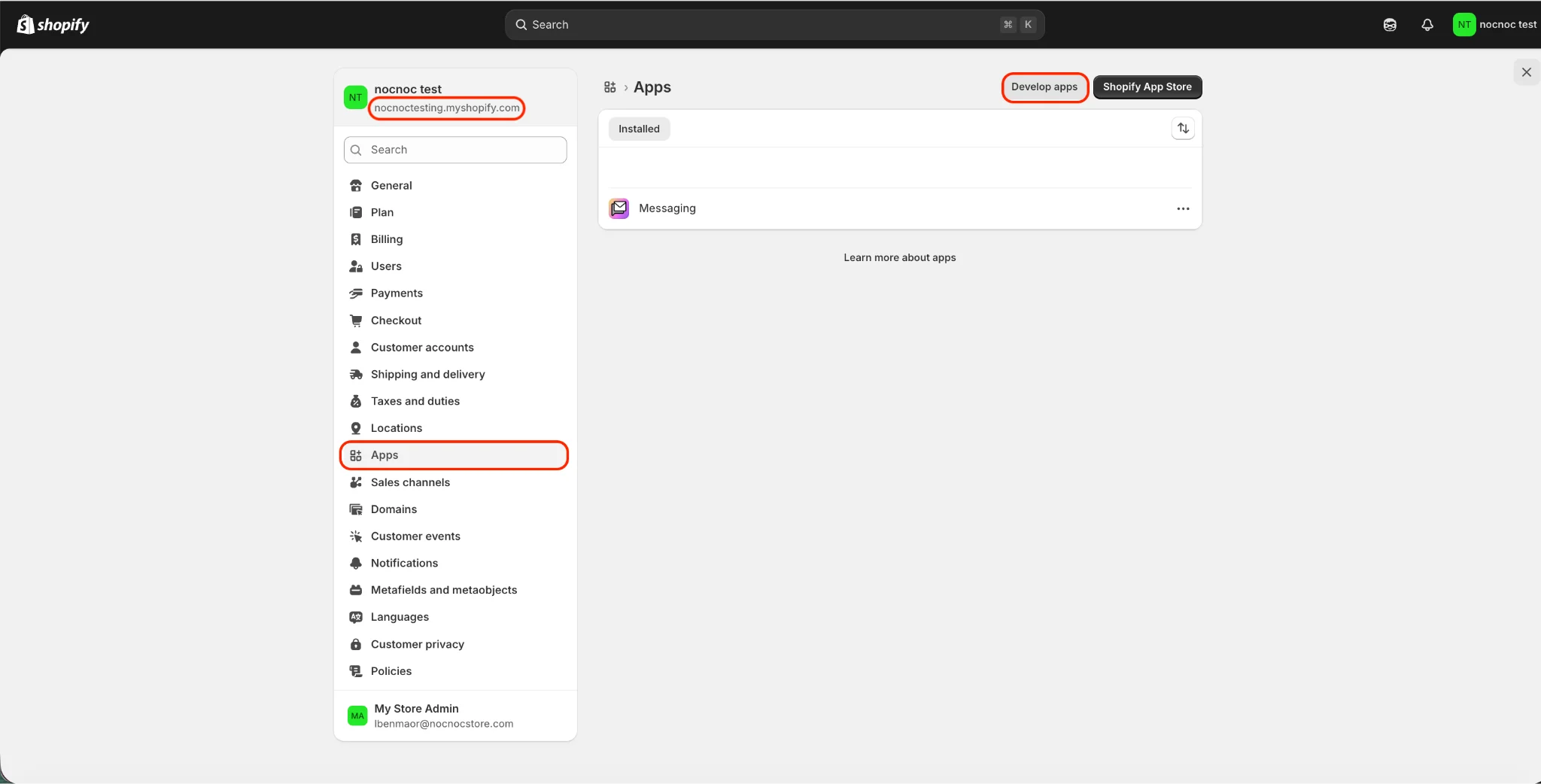This screenshot has width=1541, height=784.
Task: Open Customer accounts settings
Action: click(454, 348)
